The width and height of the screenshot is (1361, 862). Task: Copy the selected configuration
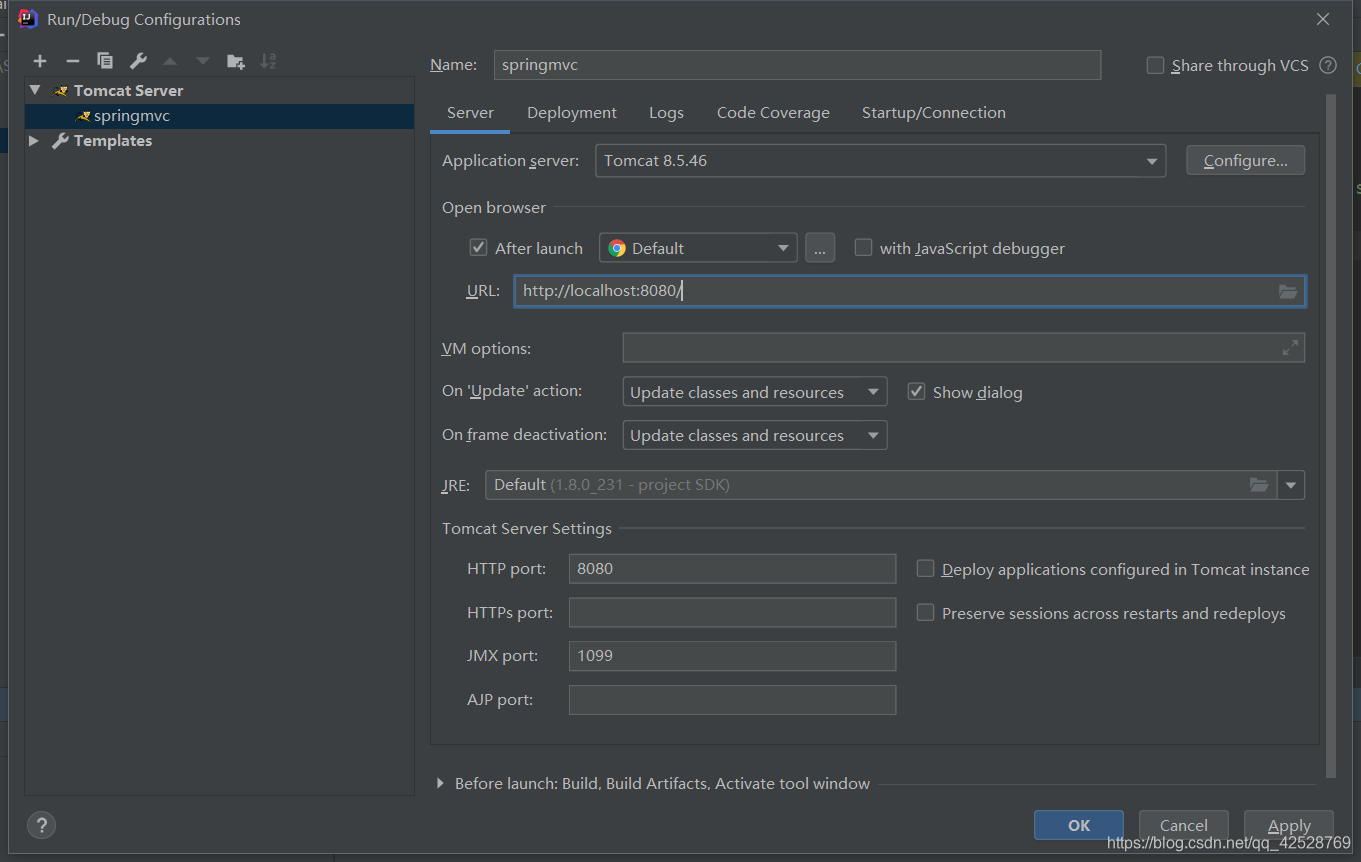pos(105,62)
